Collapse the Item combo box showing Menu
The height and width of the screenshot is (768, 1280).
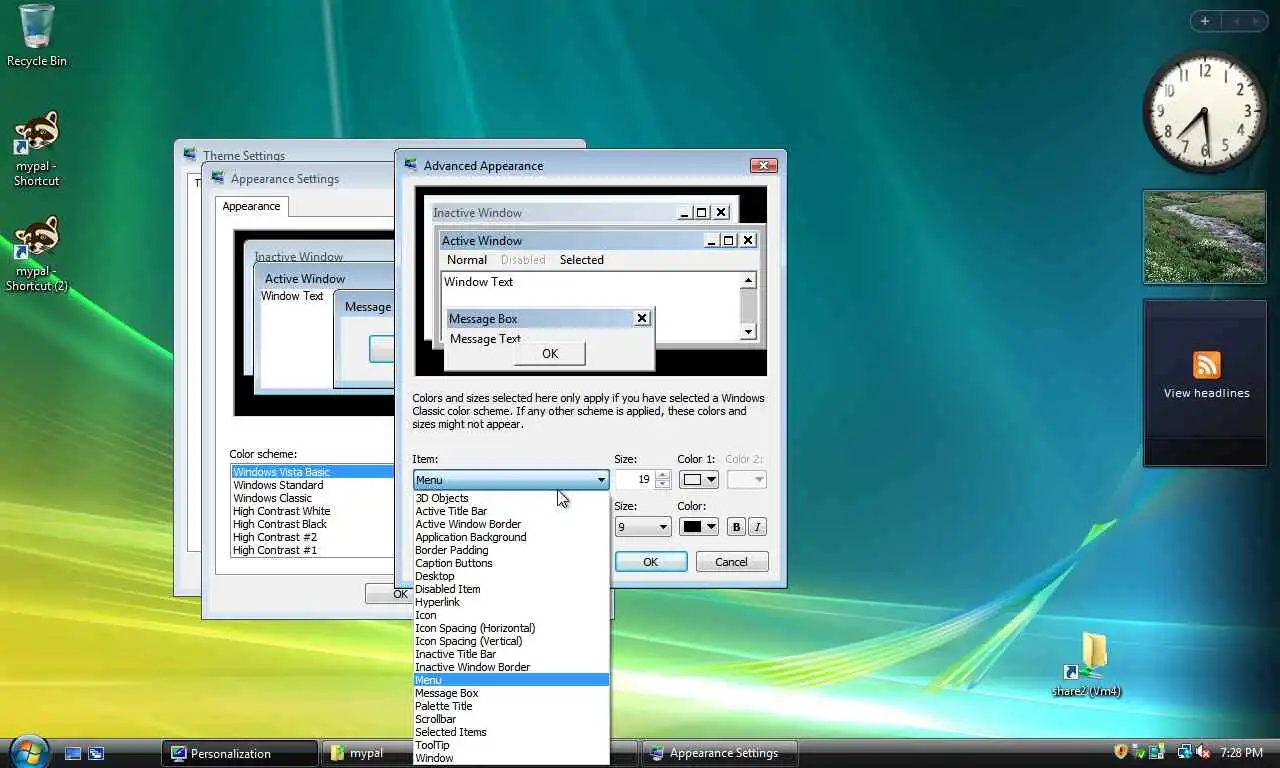click(511, 480)
